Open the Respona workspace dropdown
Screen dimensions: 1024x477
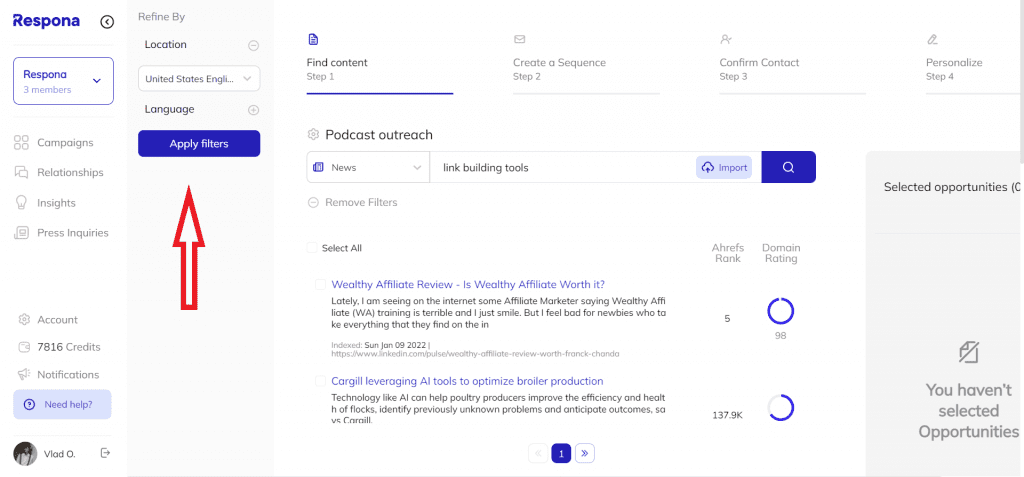(x=63, y=81)
